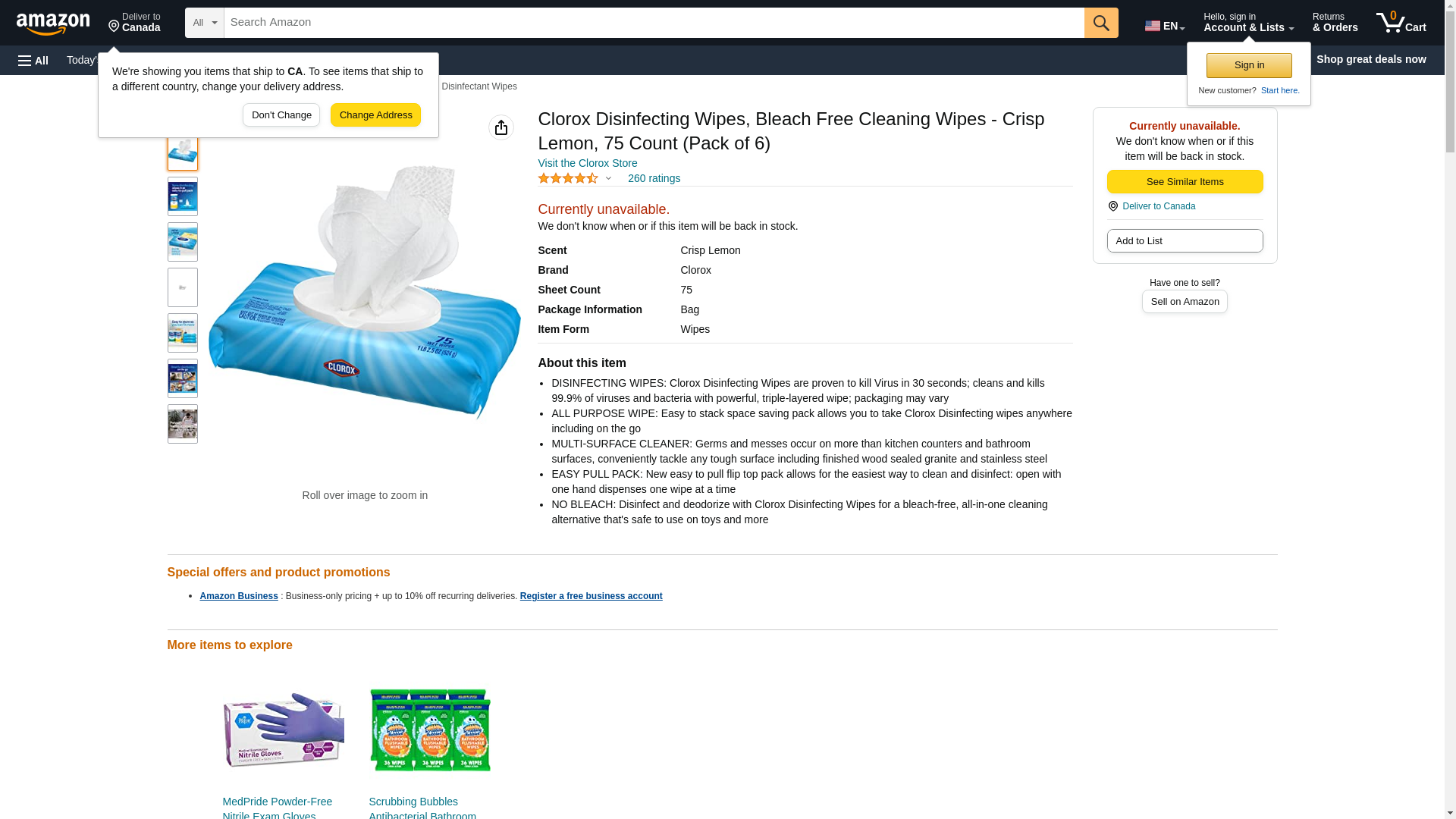Screen dimensions: 1456x819
Task: Expand the Account & Lists dropdown
Action: point(1248,22)
